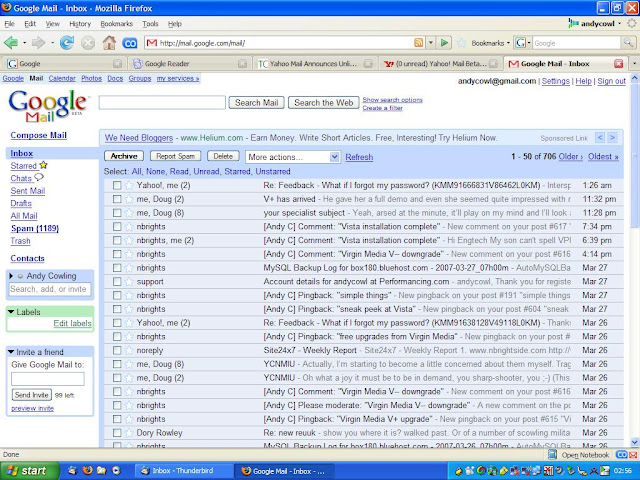Star the Dory Rowley message
Image resolution: width=640 pixels, height=480 pixels.
[129, 433]
